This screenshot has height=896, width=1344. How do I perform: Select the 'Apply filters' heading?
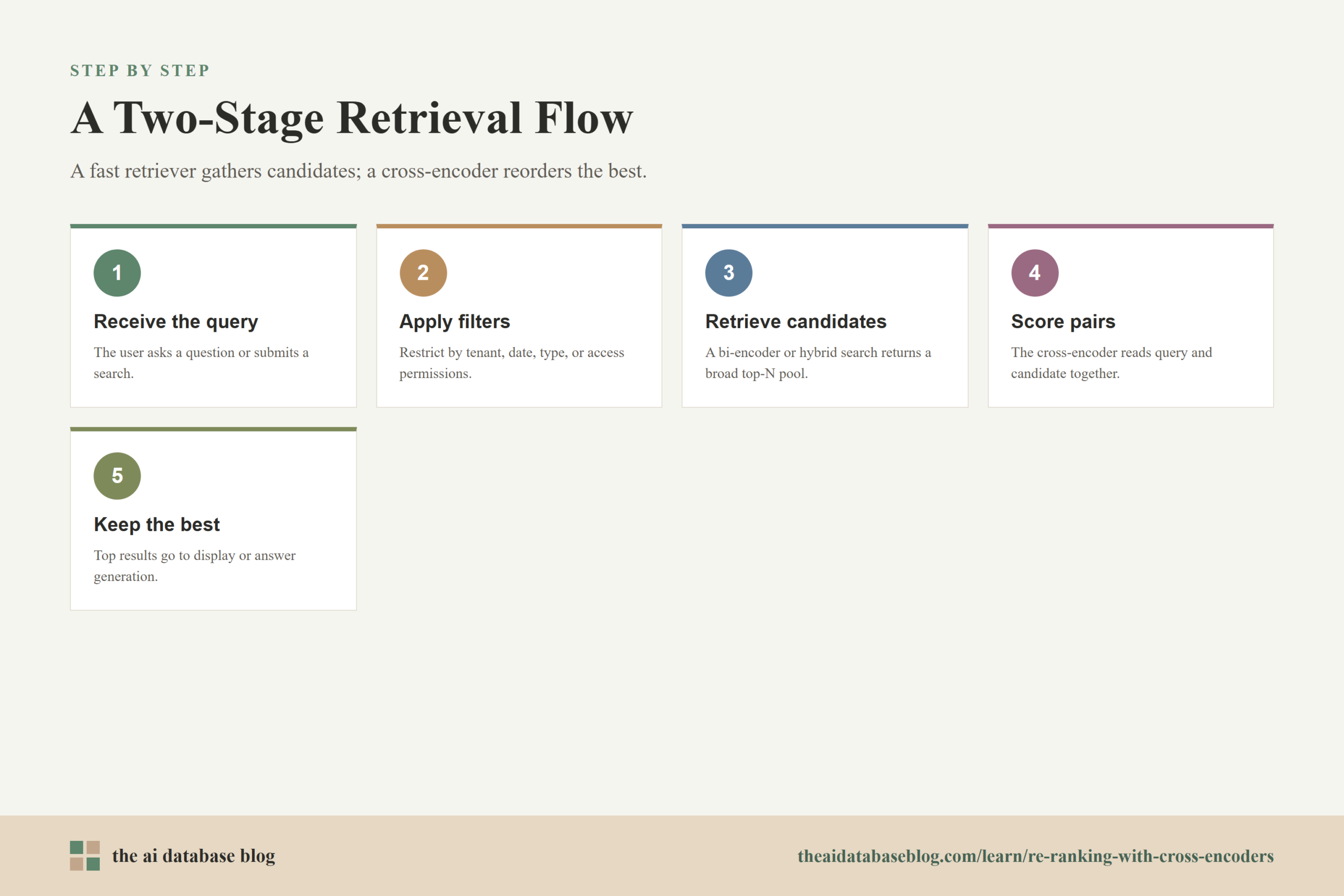click(x=455, y=322)
